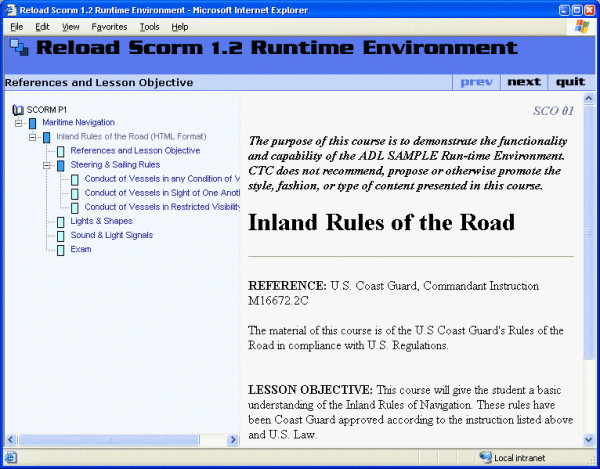
Task: Minimize the Internet Explorer window
Action: (x=564, y=10)
